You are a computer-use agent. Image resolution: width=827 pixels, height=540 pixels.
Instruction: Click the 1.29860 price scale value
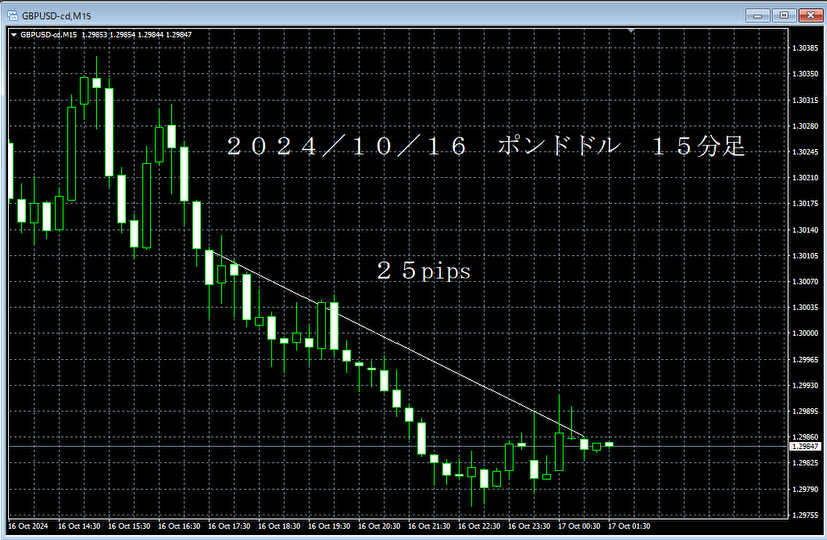[805, 437]
